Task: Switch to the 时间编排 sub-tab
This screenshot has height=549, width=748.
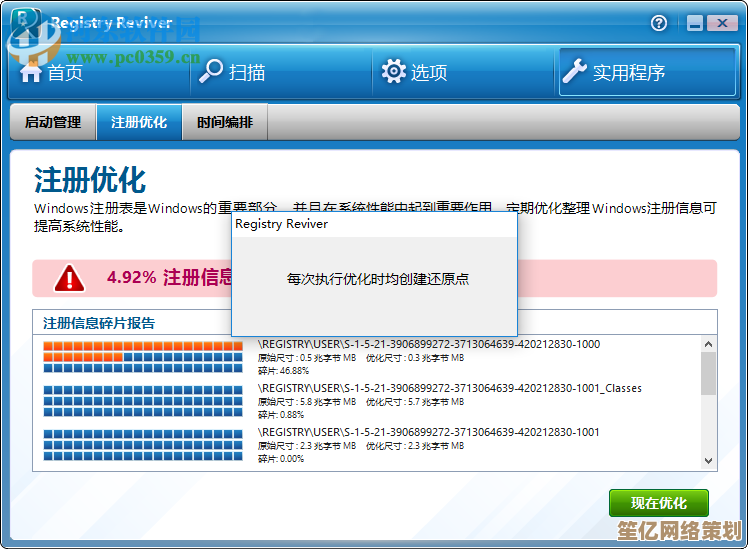Action: point(225,122)
